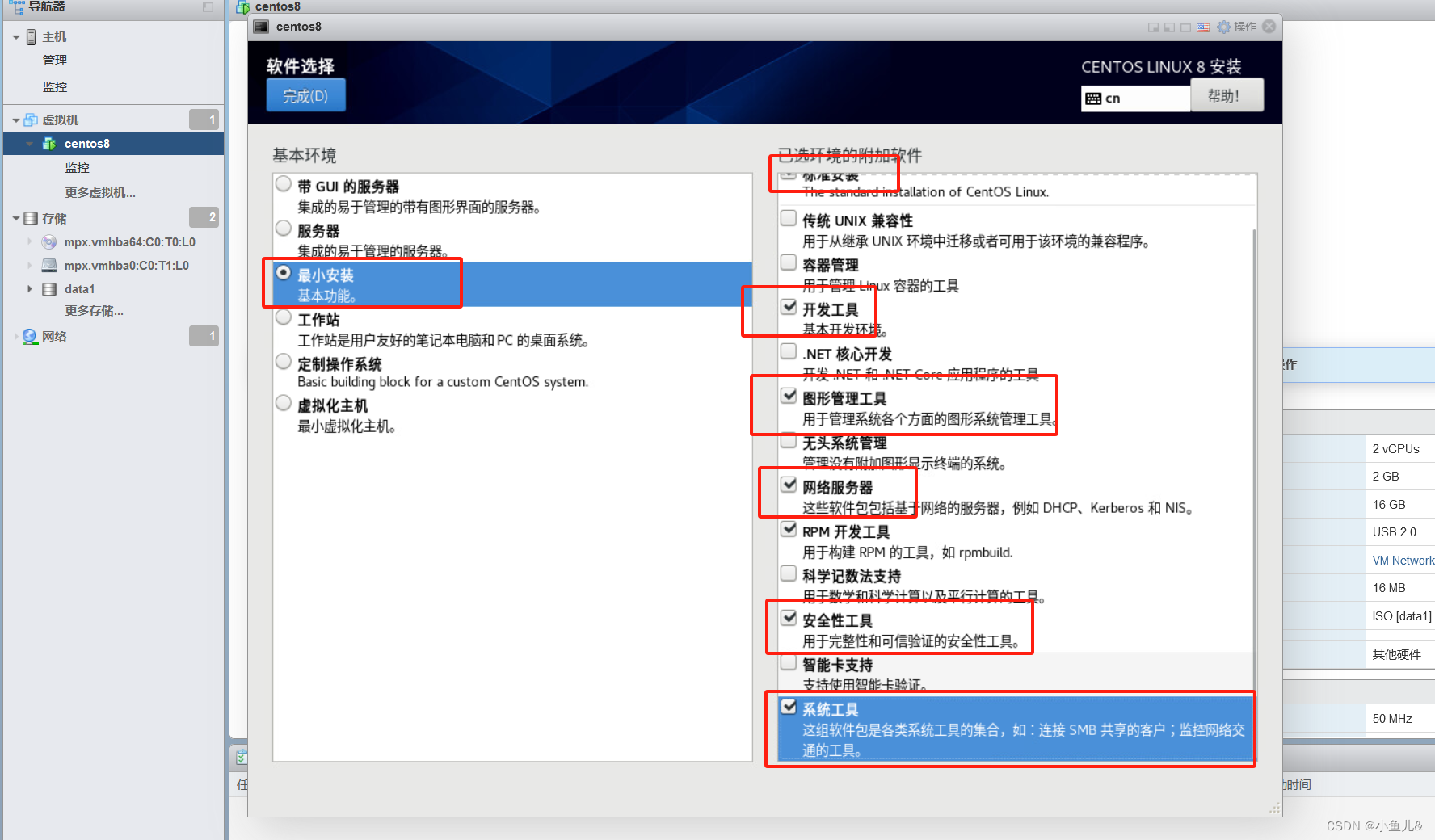This screenshot has width=1435, height=840.
Task: Enable 科学记数法支持 checkbox
Action: (789, 573)
